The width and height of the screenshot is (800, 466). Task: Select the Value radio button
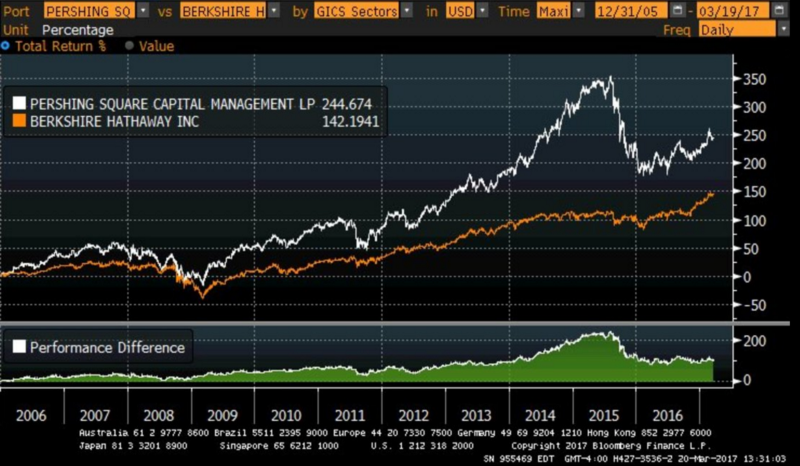point(129,46)
